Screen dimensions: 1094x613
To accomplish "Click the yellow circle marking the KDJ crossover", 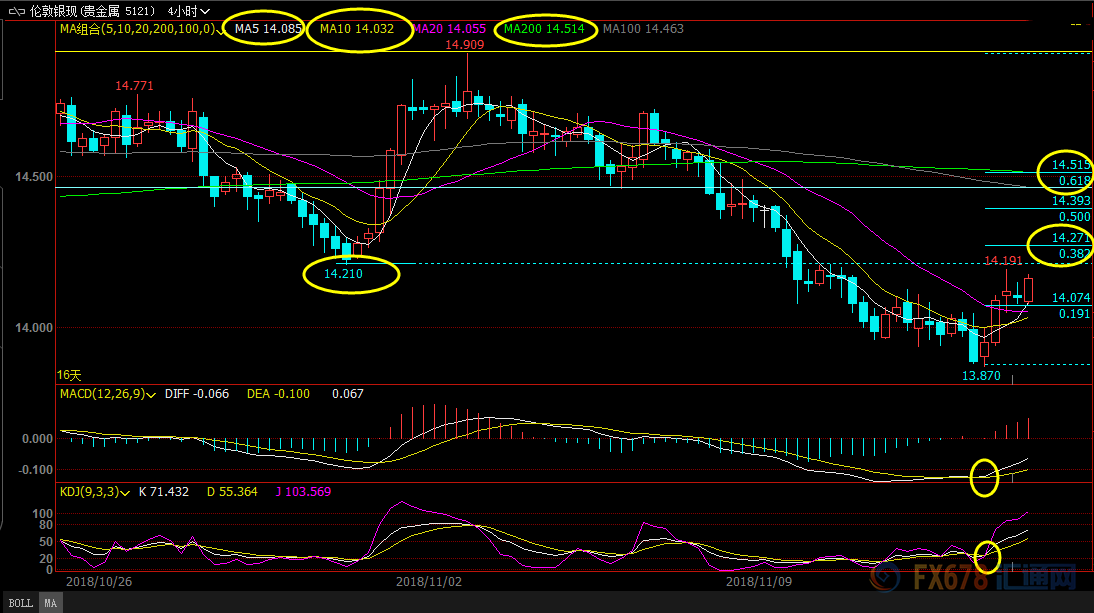I will click(x=987, y=554).
